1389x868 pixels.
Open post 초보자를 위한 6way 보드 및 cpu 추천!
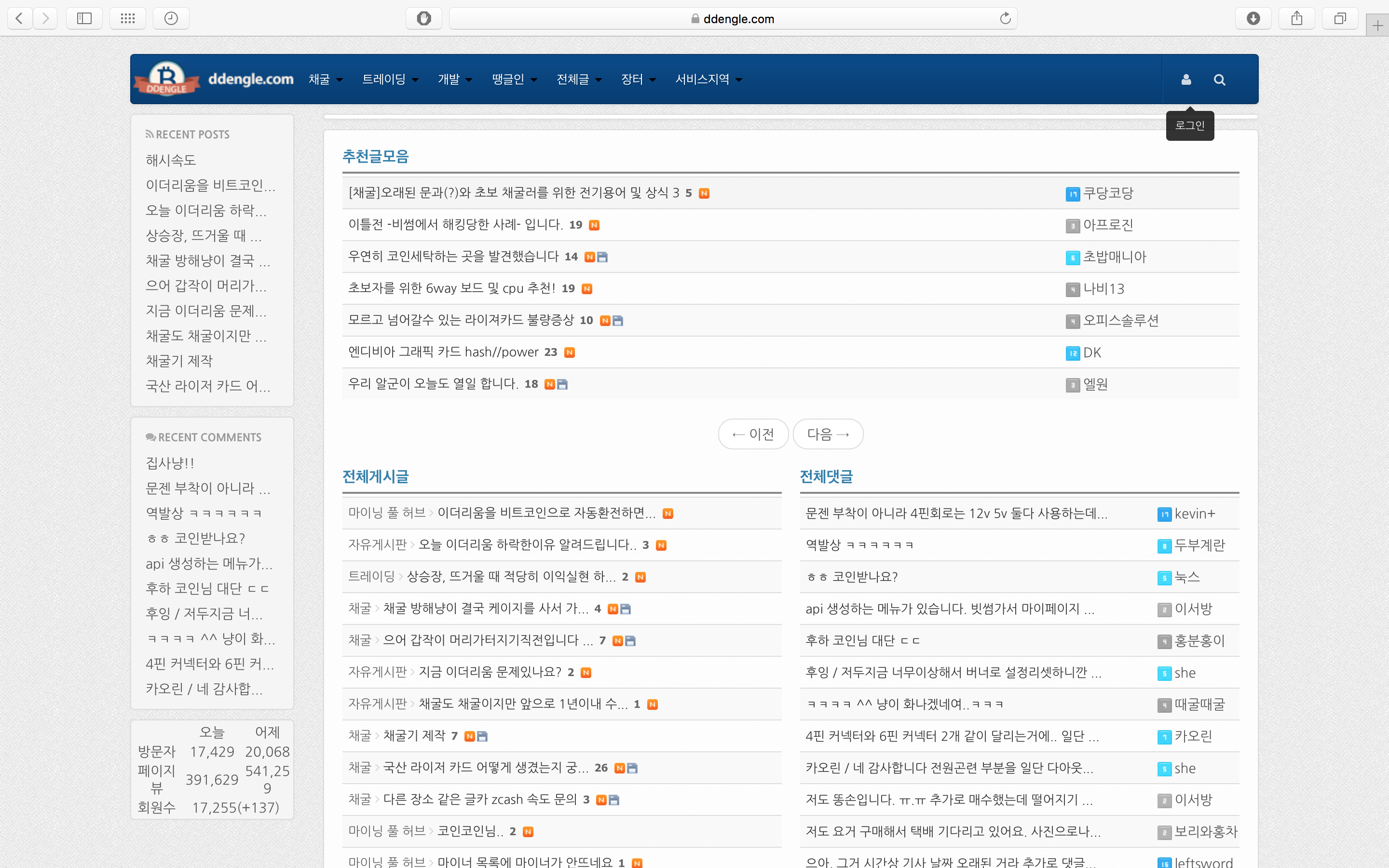pyautogui.click(x=452, y=288)
